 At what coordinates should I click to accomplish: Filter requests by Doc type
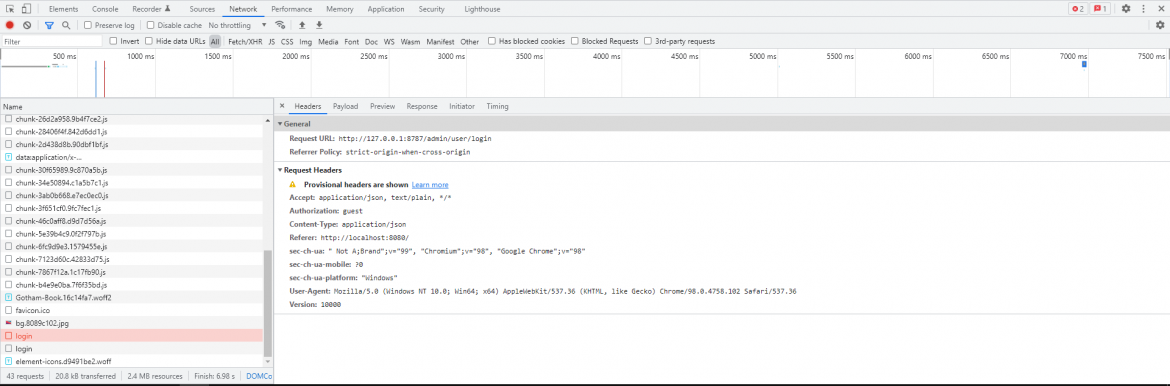point(372,42)
